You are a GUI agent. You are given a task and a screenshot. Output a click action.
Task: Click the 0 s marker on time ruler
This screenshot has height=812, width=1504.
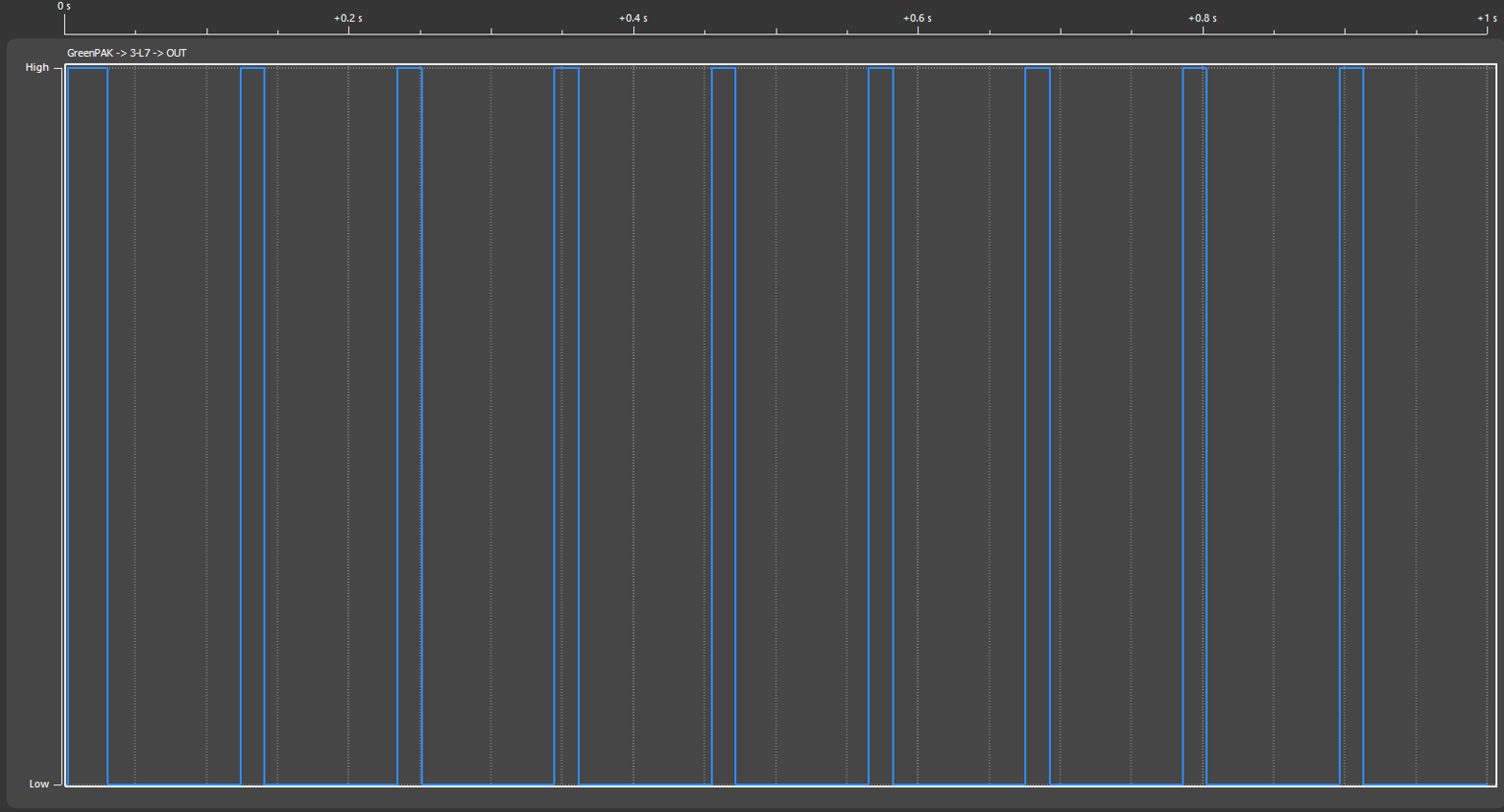tap(64, 7)
